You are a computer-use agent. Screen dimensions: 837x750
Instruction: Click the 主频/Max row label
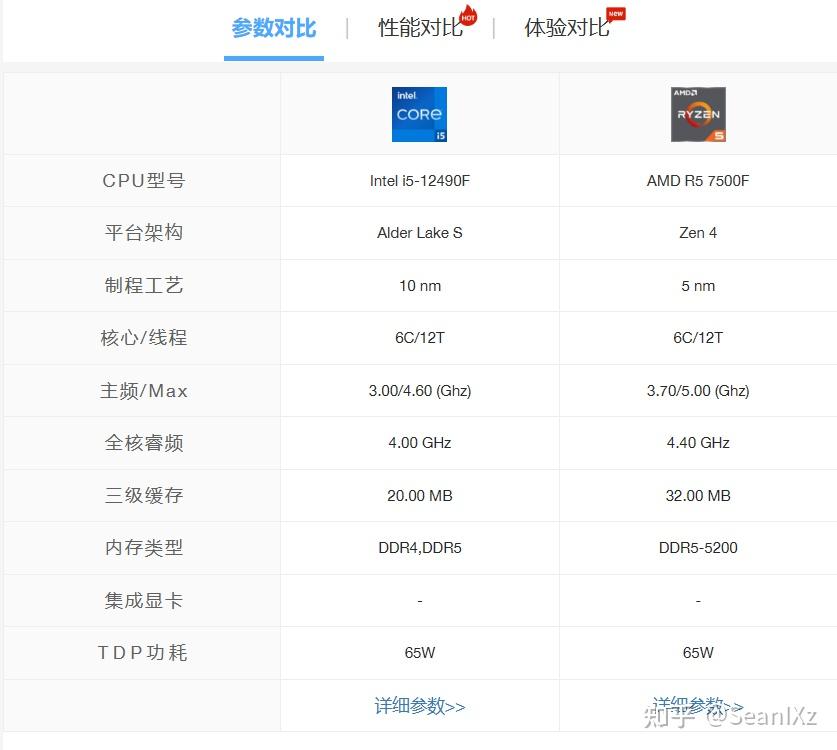tap(144, 391)
